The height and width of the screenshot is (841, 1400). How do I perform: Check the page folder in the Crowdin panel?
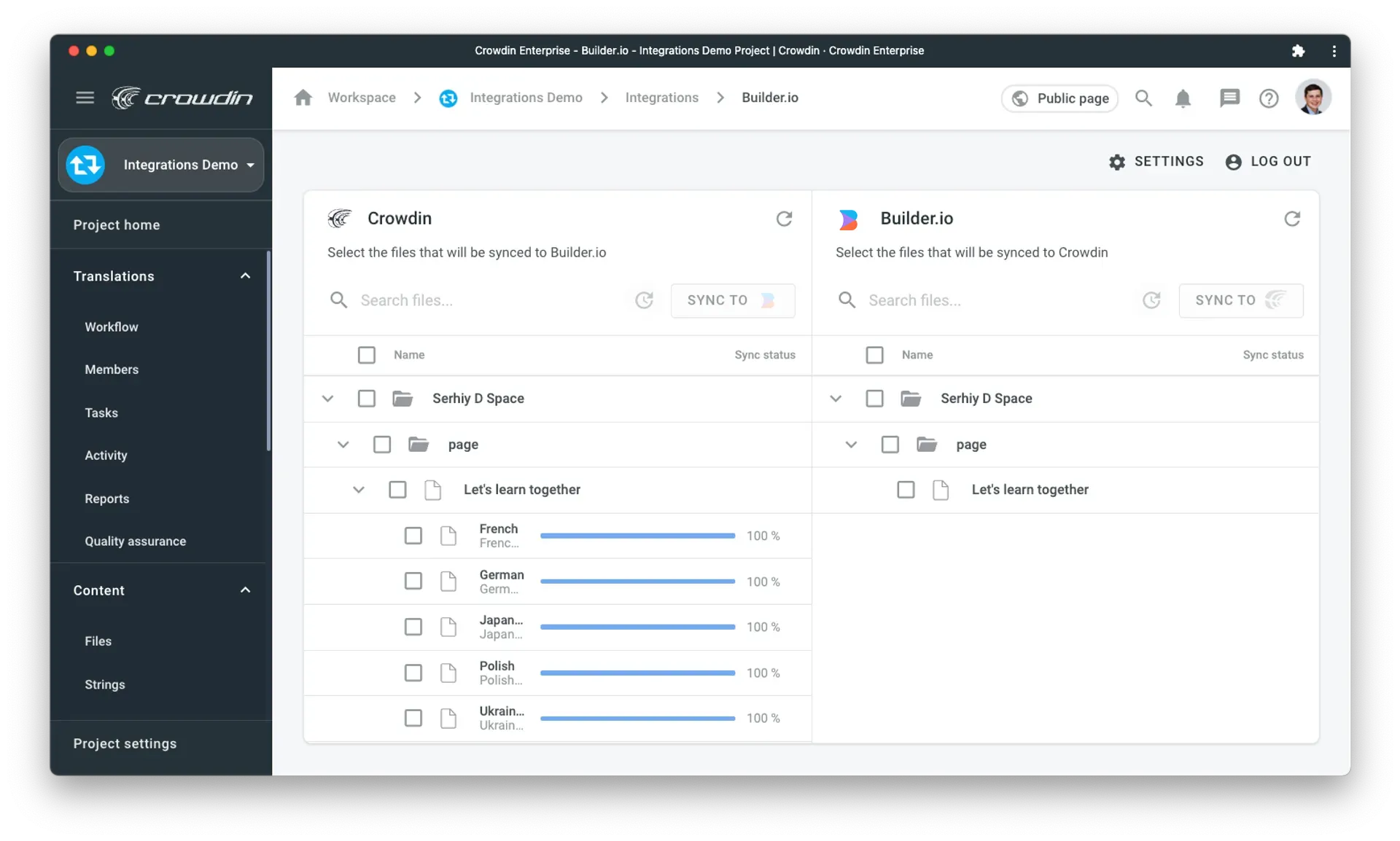pyautogui.click(x=382, y=445)
